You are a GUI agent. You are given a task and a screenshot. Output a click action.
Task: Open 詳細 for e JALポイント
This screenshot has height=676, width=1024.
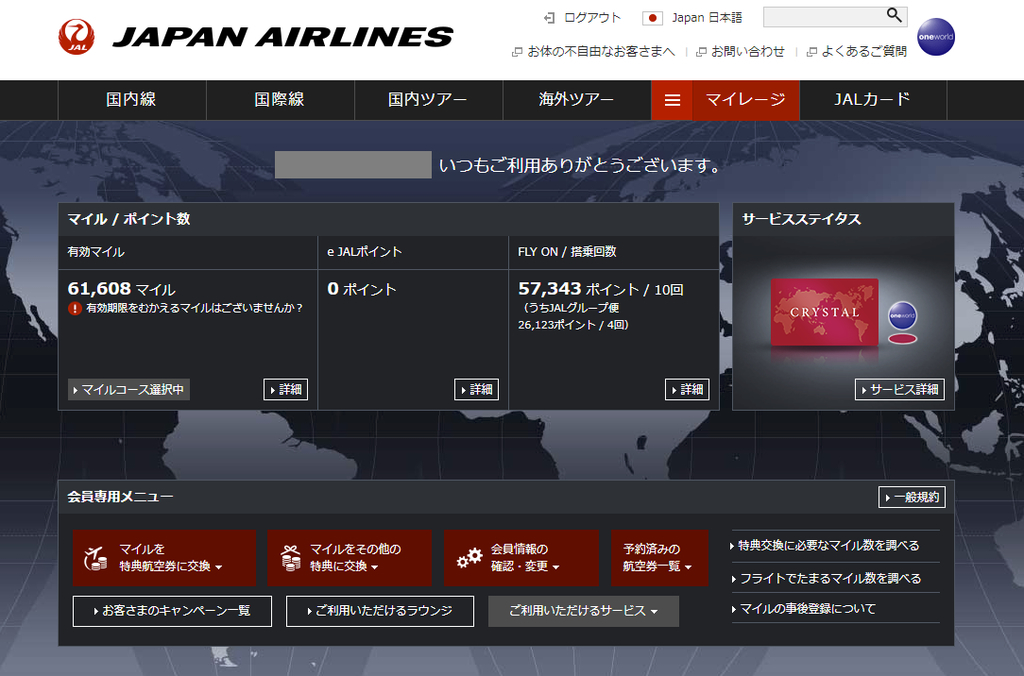coord(477,390)
